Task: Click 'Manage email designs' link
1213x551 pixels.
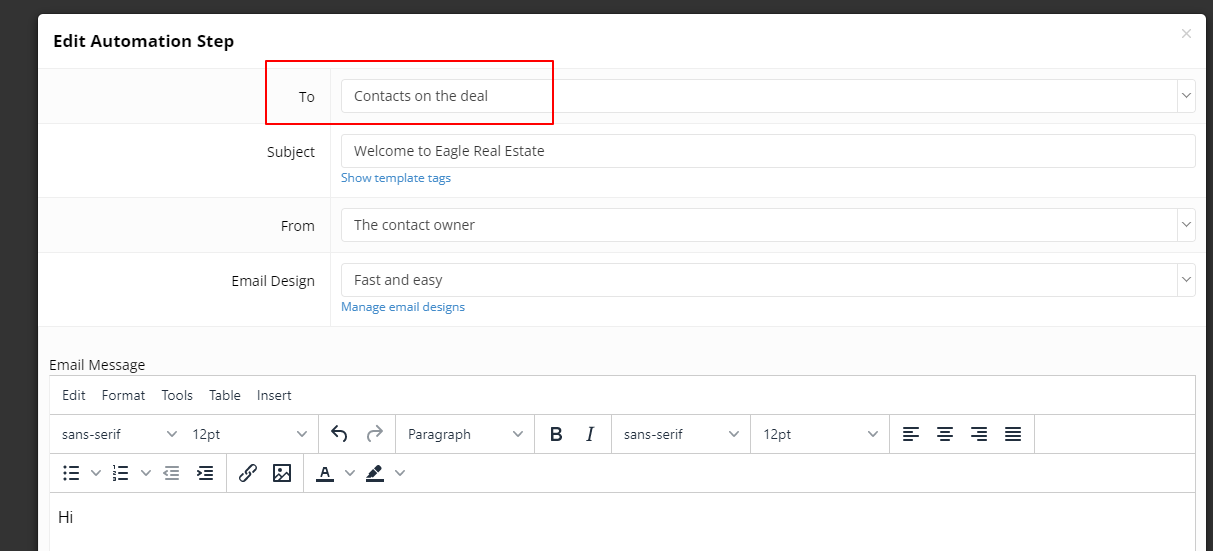Action: [403, 307]
